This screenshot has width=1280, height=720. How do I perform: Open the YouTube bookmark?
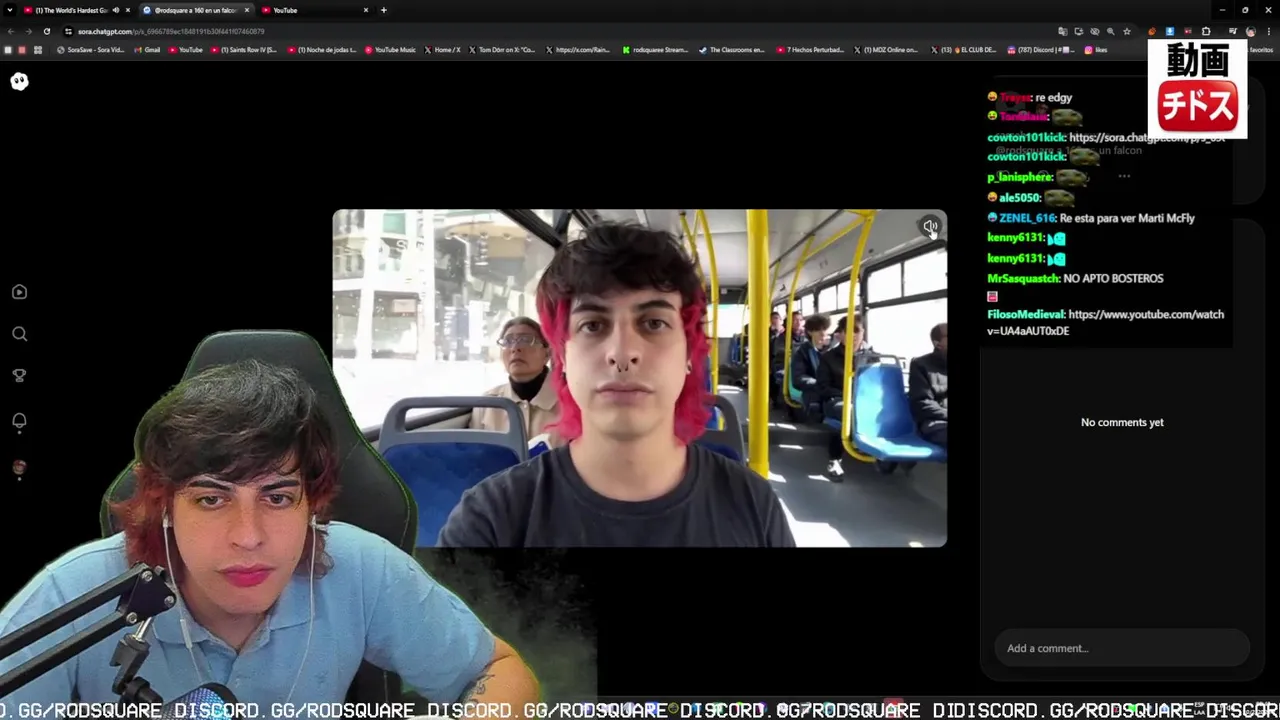[x=186, y=50]
